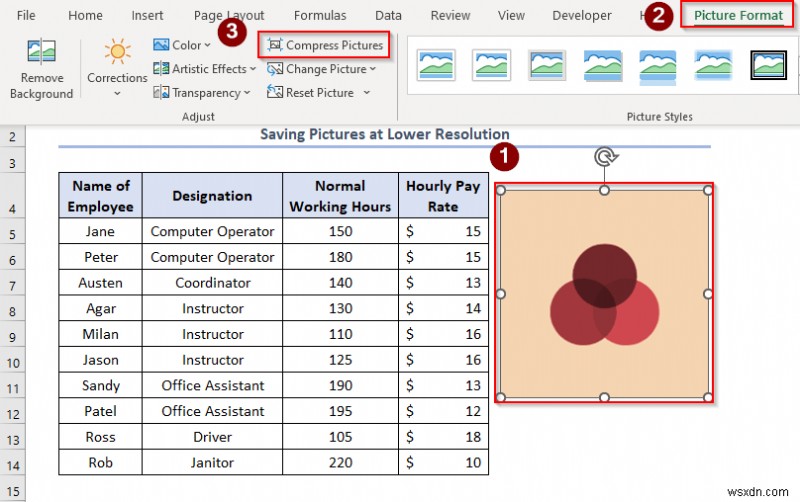
Task: Click the Artistic Effects icon
Action: tap(161, 68)
